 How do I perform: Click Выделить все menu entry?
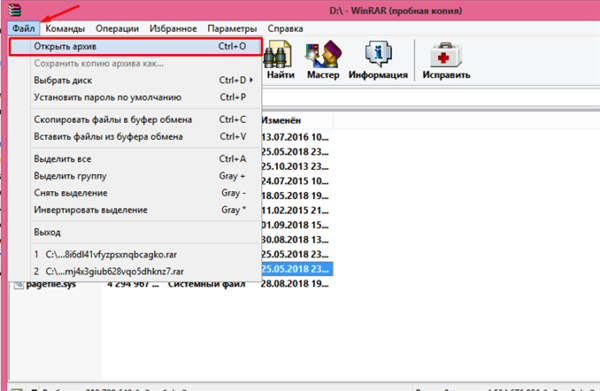pos(135,159)
